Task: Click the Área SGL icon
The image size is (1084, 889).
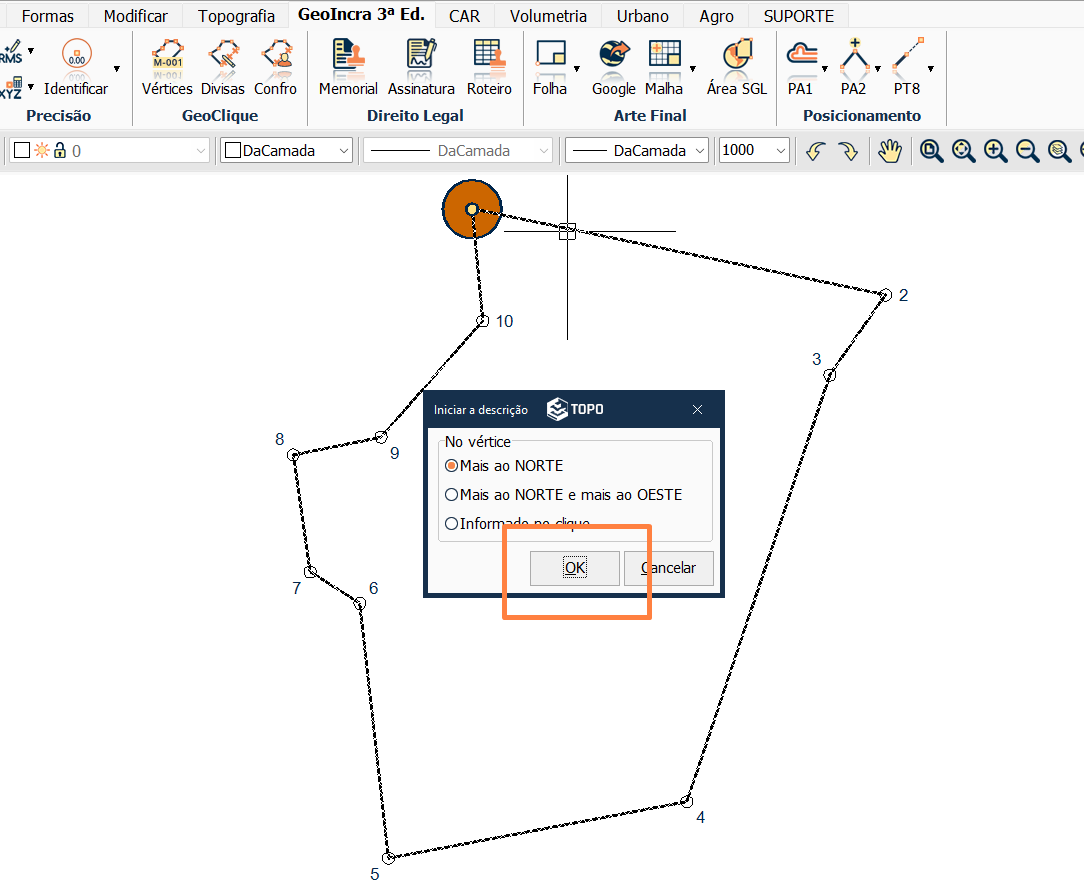Action: click(x=737, y=59)
